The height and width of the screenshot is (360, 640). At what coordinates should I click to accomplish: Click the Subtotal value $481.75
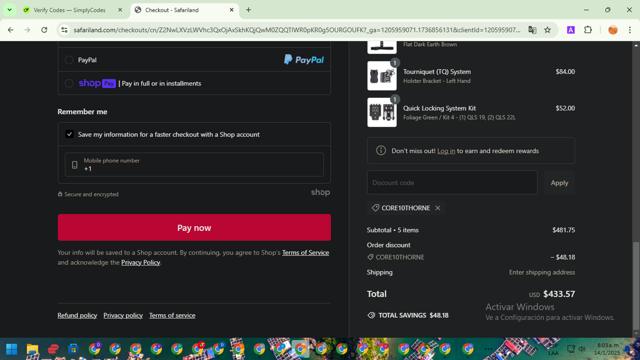564,230
